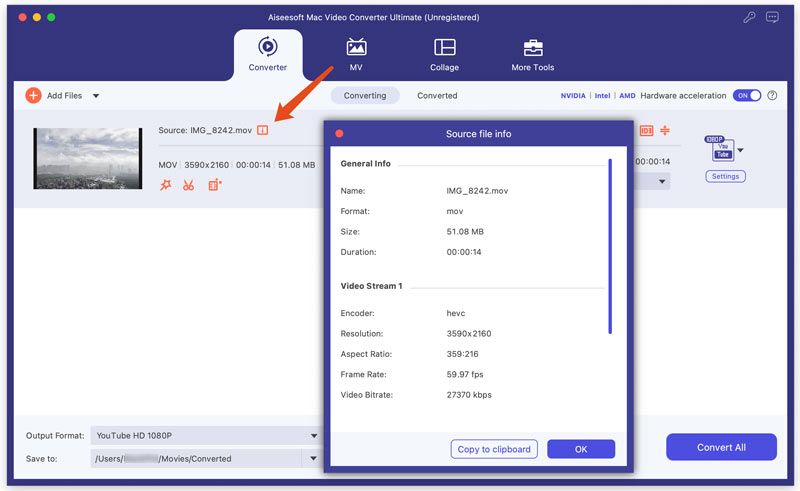This screenshot has height=491, width=800.
Task: Click the YouTube 1080P output format icon
Action: (x=720, y=149)
